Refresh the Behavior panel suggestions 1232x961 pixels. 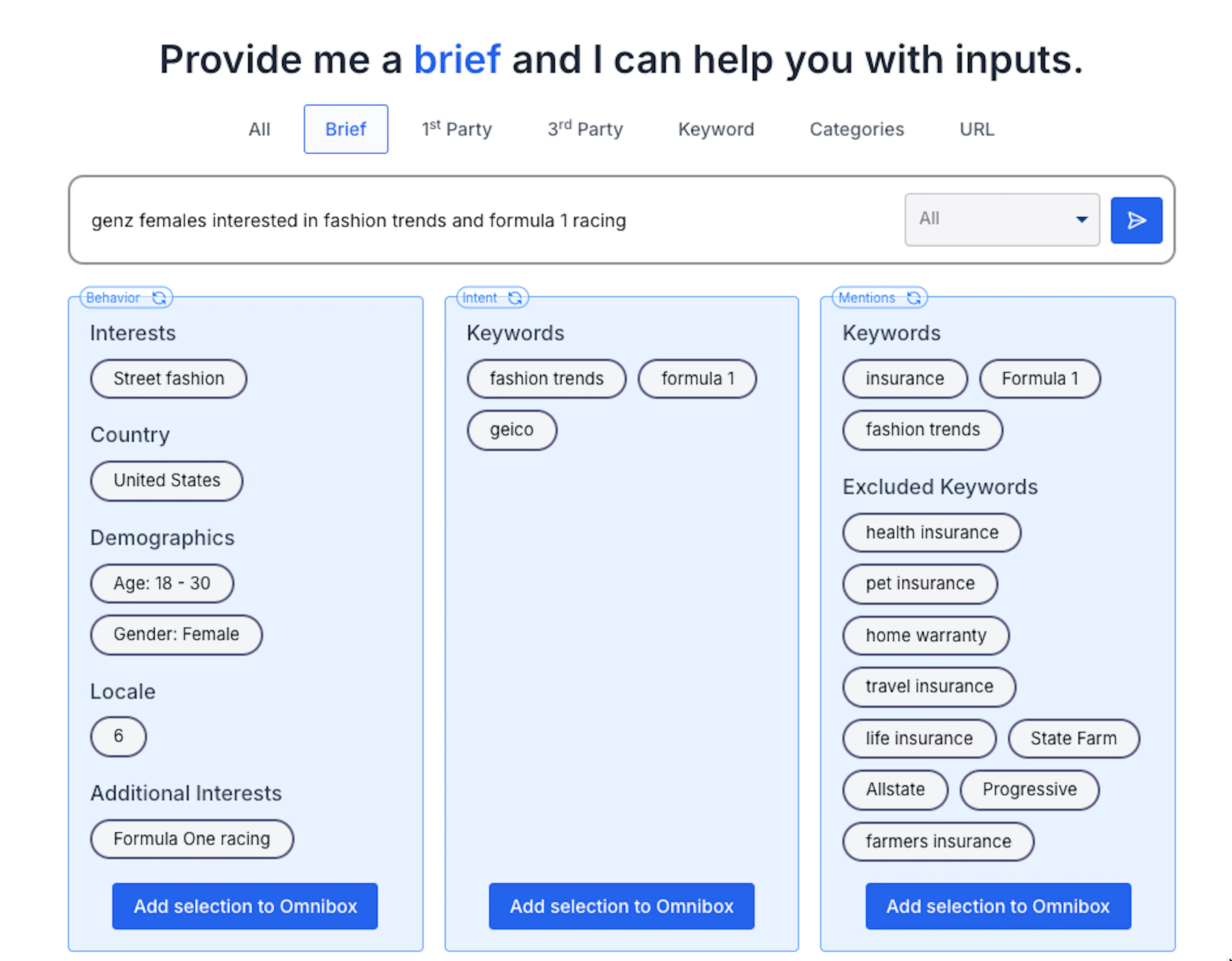click(x=160, y=297)
